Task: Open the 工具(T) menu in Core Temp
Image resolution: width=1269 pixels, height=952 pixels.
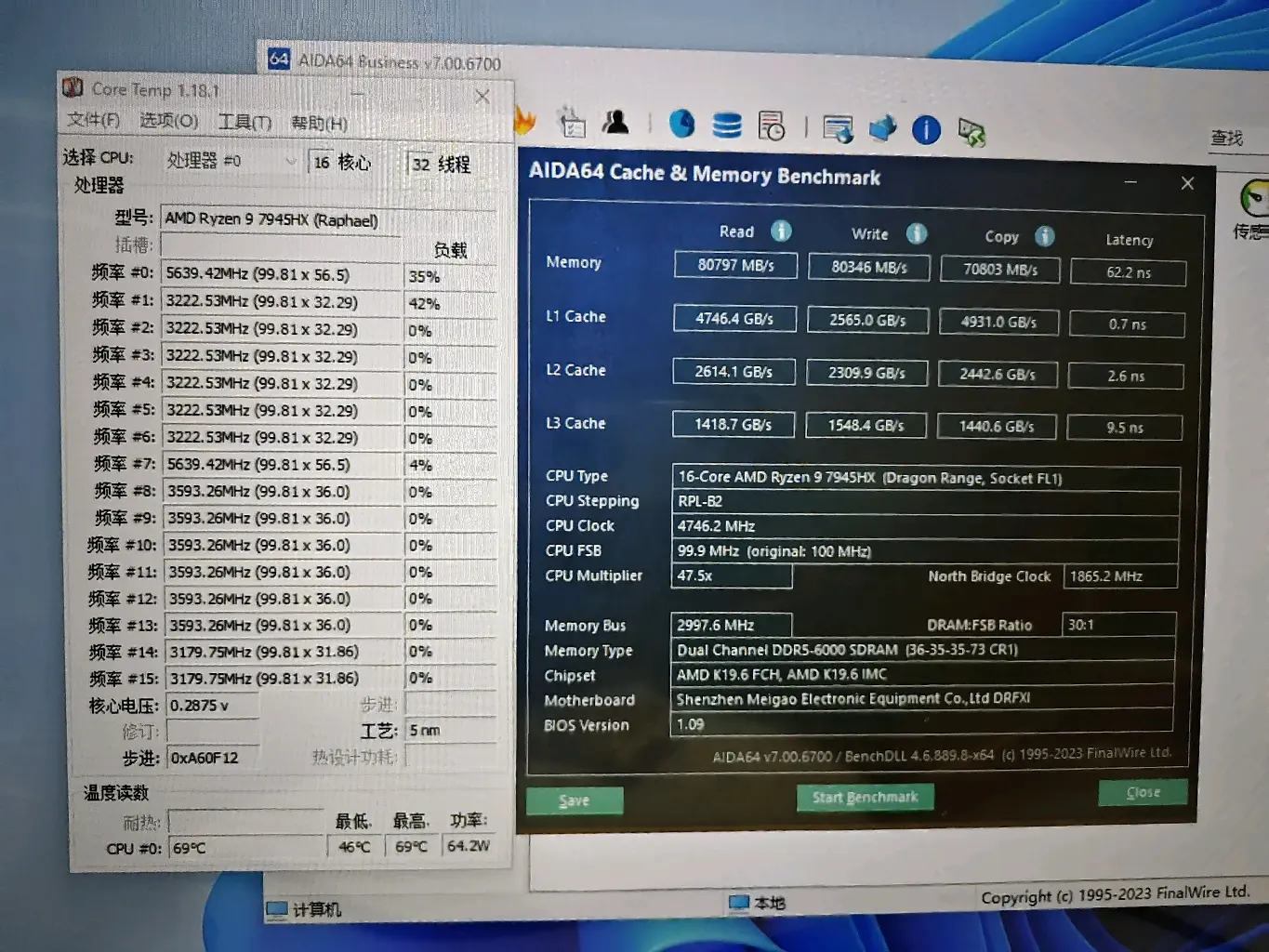Action: coord(245,123)
